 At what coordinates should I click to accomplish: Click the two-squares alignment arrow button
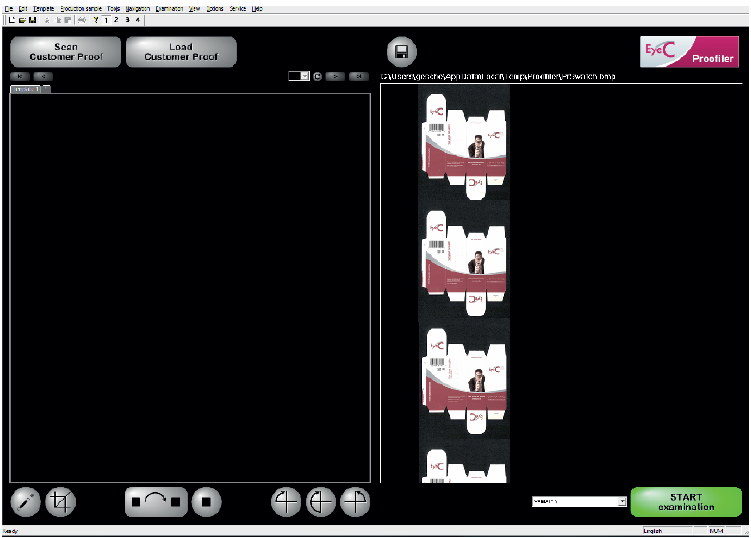tap(156, 502)
